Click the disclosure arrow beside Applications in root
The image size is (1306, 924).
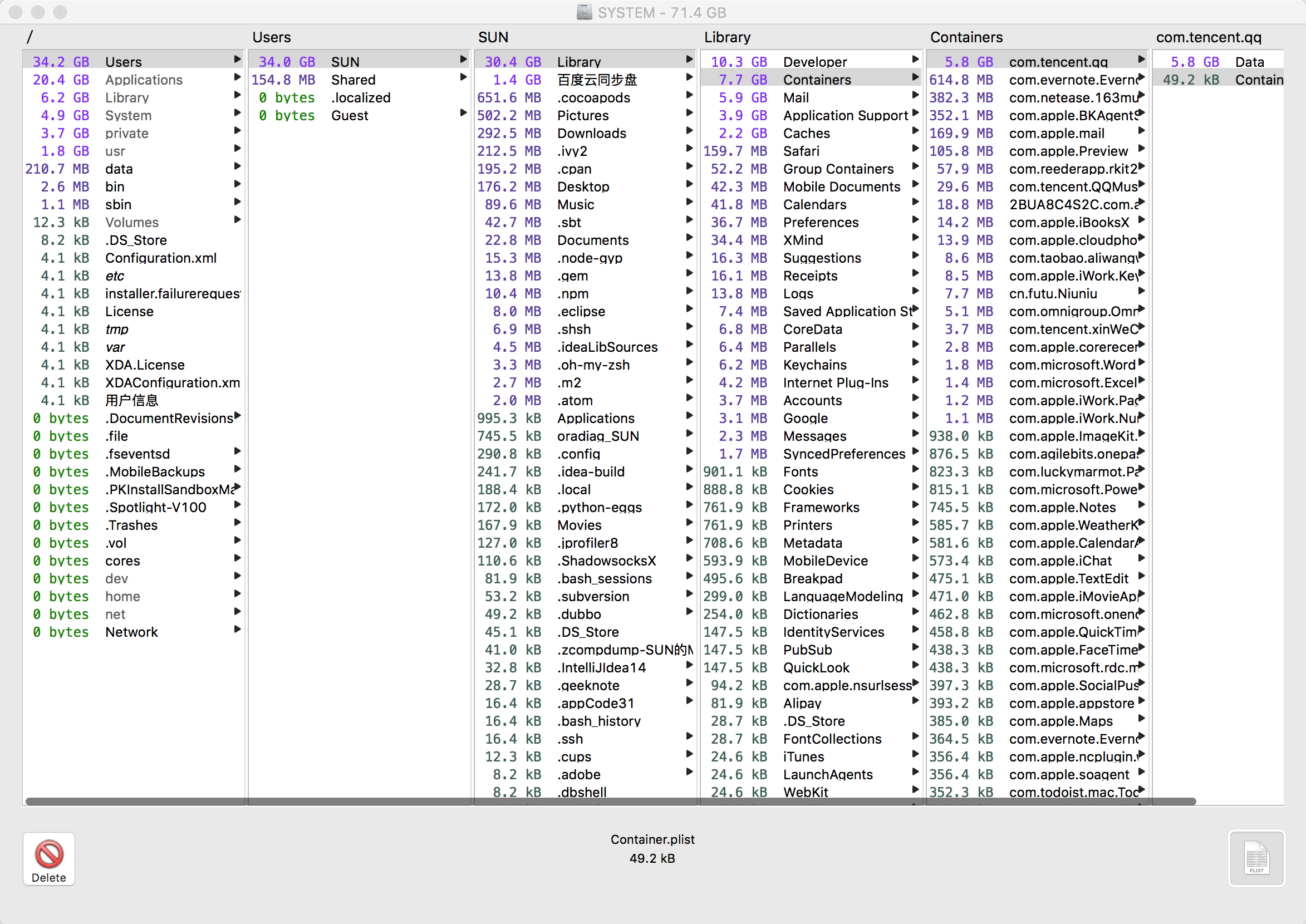(237, 77)
